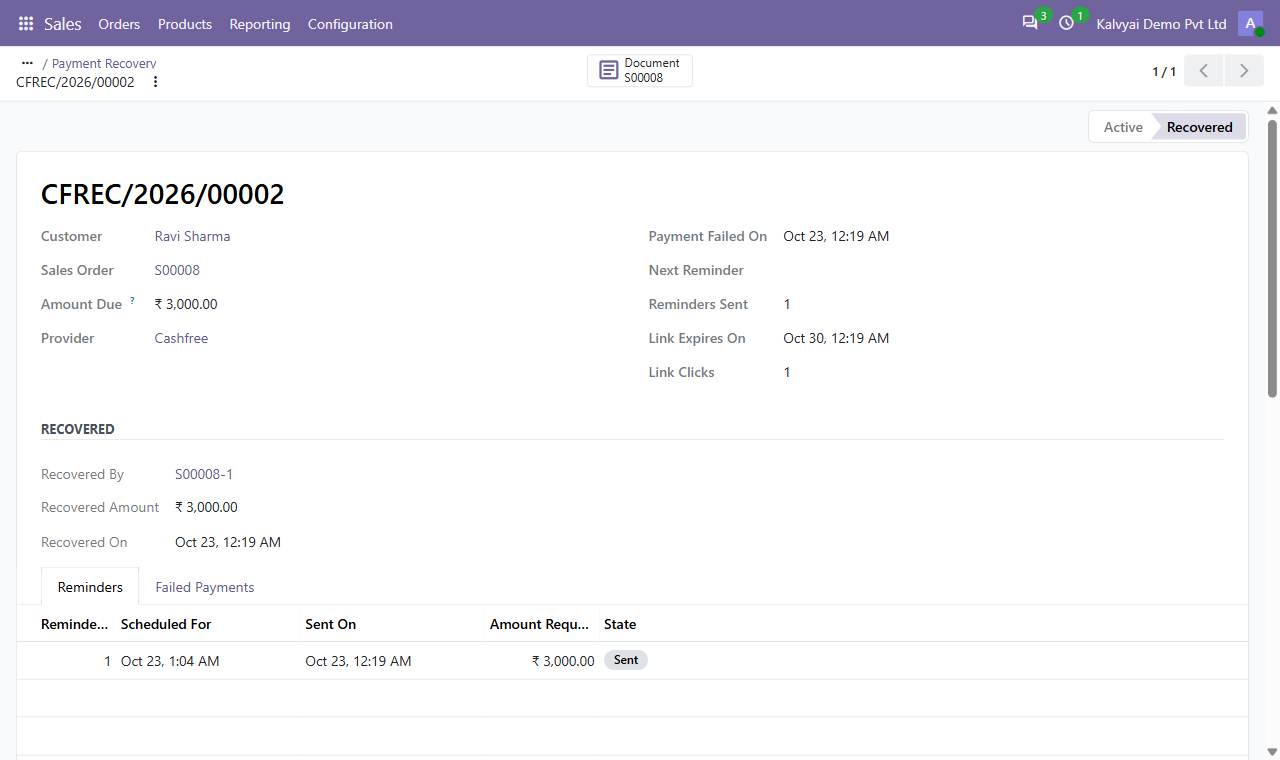
Task: Click the CFREC/2026/00002 record title
Action: (163, 194)
